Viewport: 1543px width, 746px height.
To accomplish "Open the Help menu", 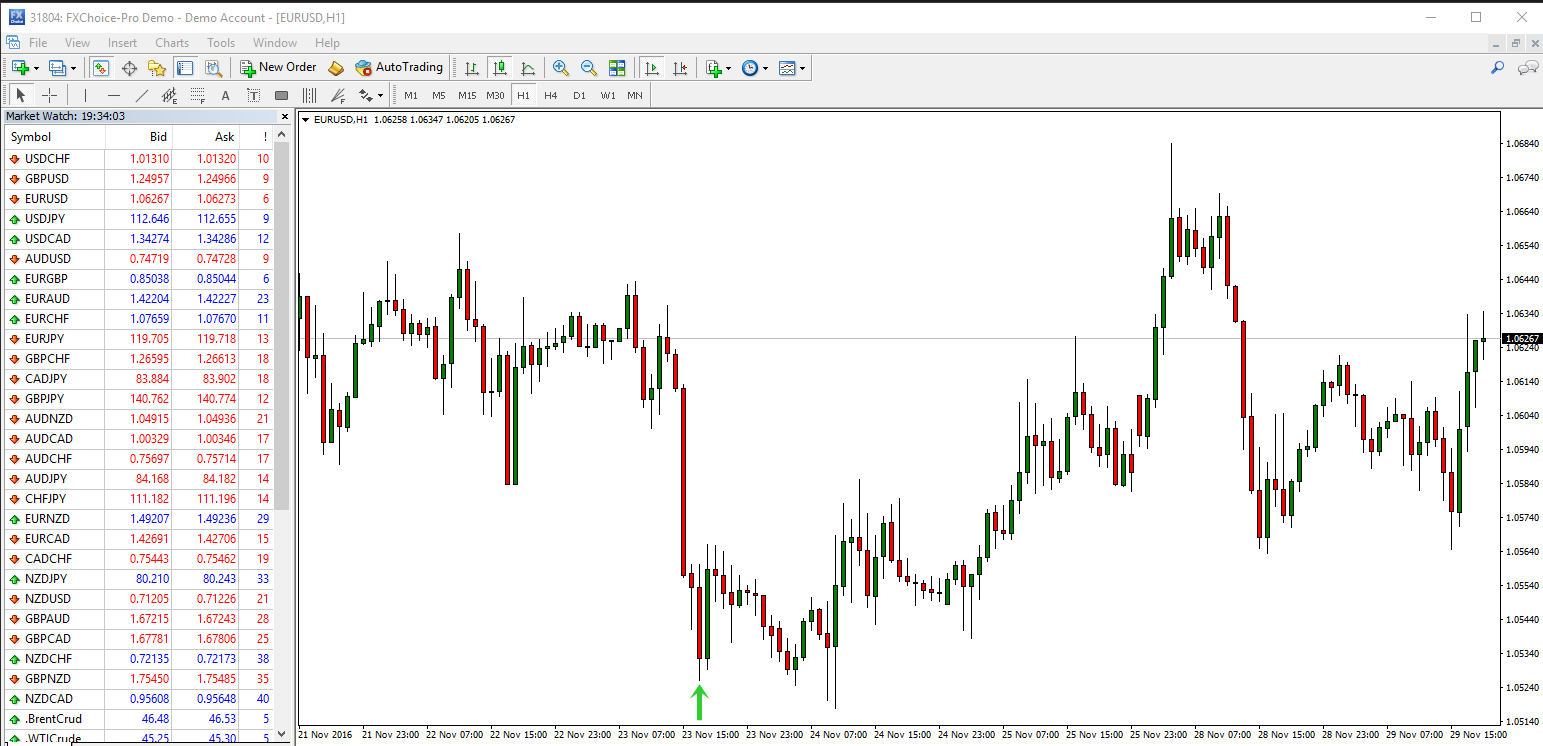I will click(327, 43).
